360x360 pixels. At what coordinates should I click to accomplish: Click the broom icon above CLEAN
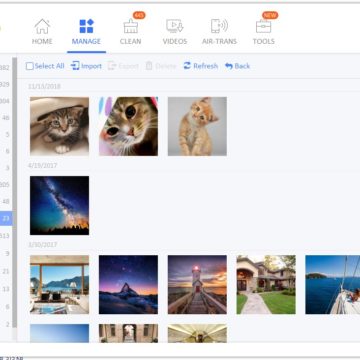[x=131, y=26]
